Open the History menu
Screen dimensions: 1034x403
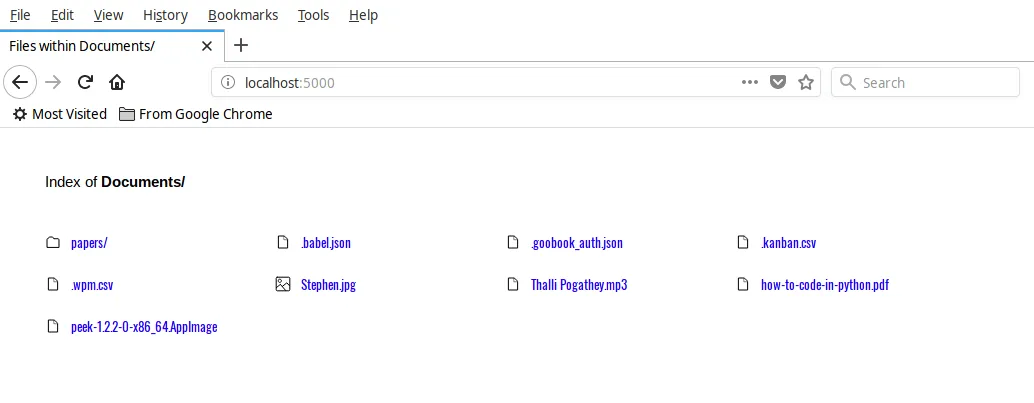[x=165, y=15]
